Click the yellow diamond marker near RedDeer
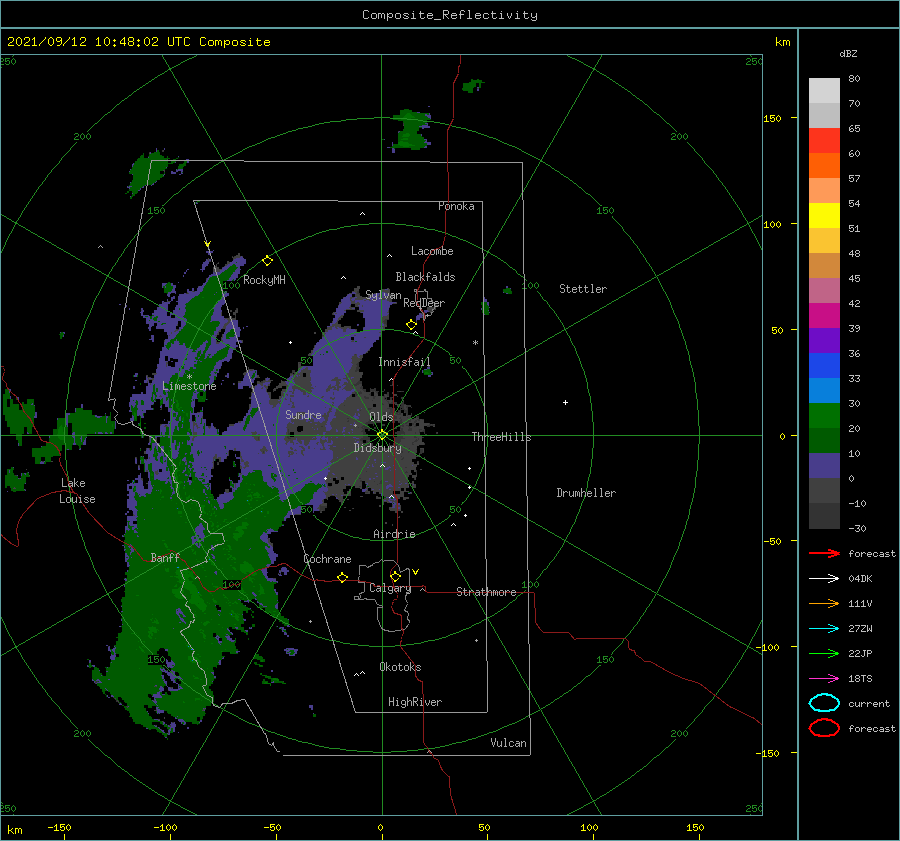 pos(411,325)
